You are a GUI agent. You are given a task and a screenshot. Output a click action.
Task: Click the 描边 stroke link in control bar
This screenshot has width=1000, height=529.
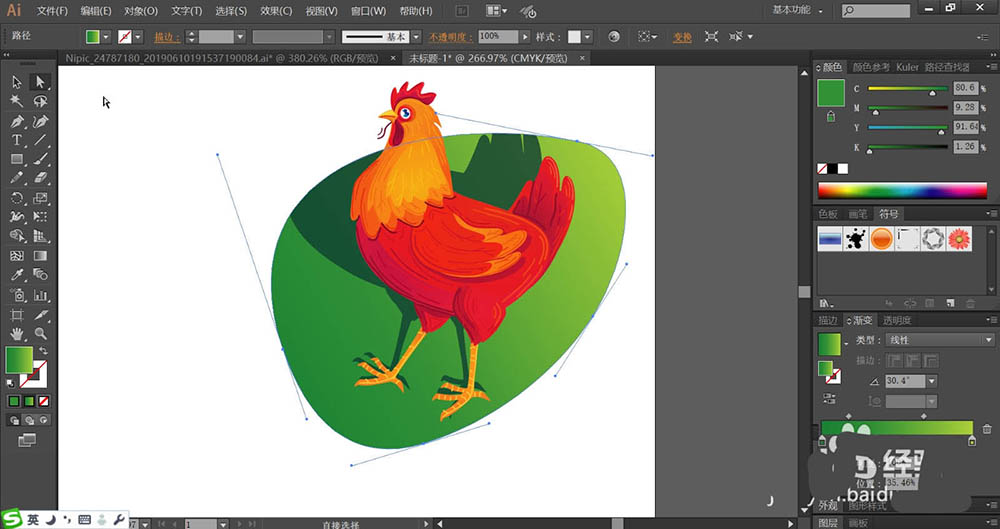[x=167, y=37]
